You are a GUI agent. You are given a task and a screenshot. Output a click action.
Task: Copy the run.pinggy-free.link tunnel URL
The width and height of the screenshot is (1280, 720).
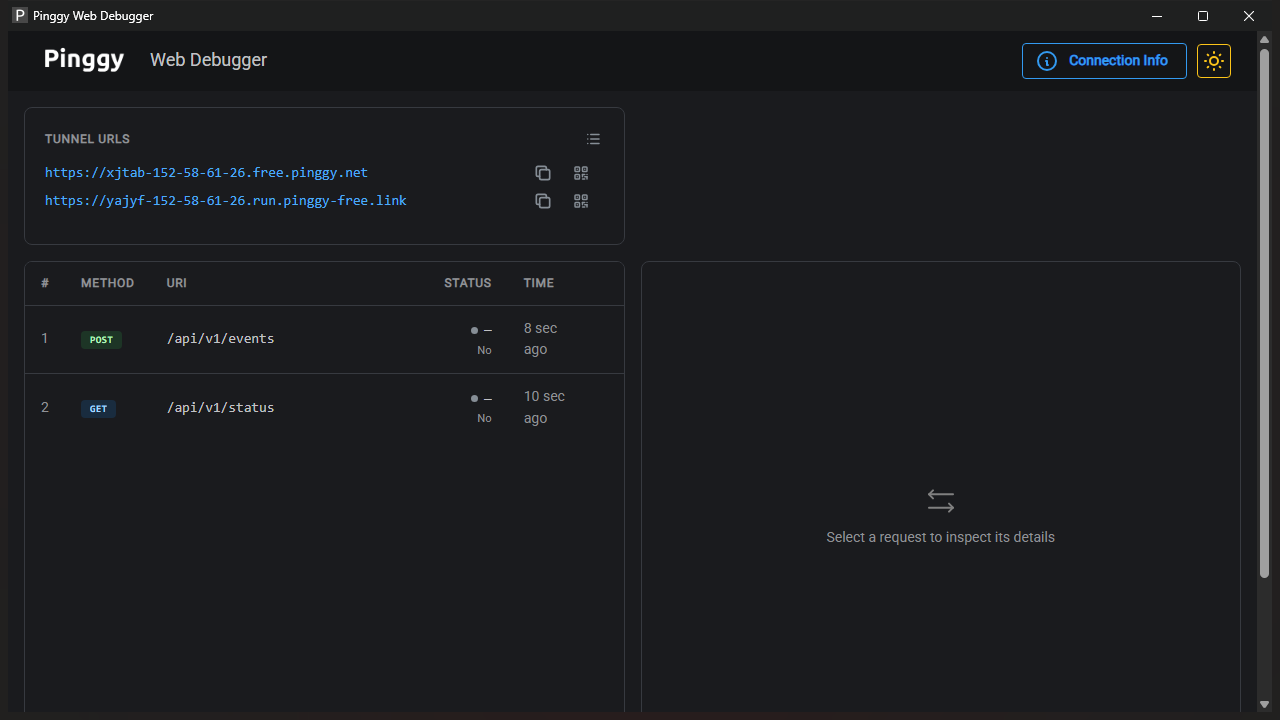pyautogui.click(x=543, y=201)
